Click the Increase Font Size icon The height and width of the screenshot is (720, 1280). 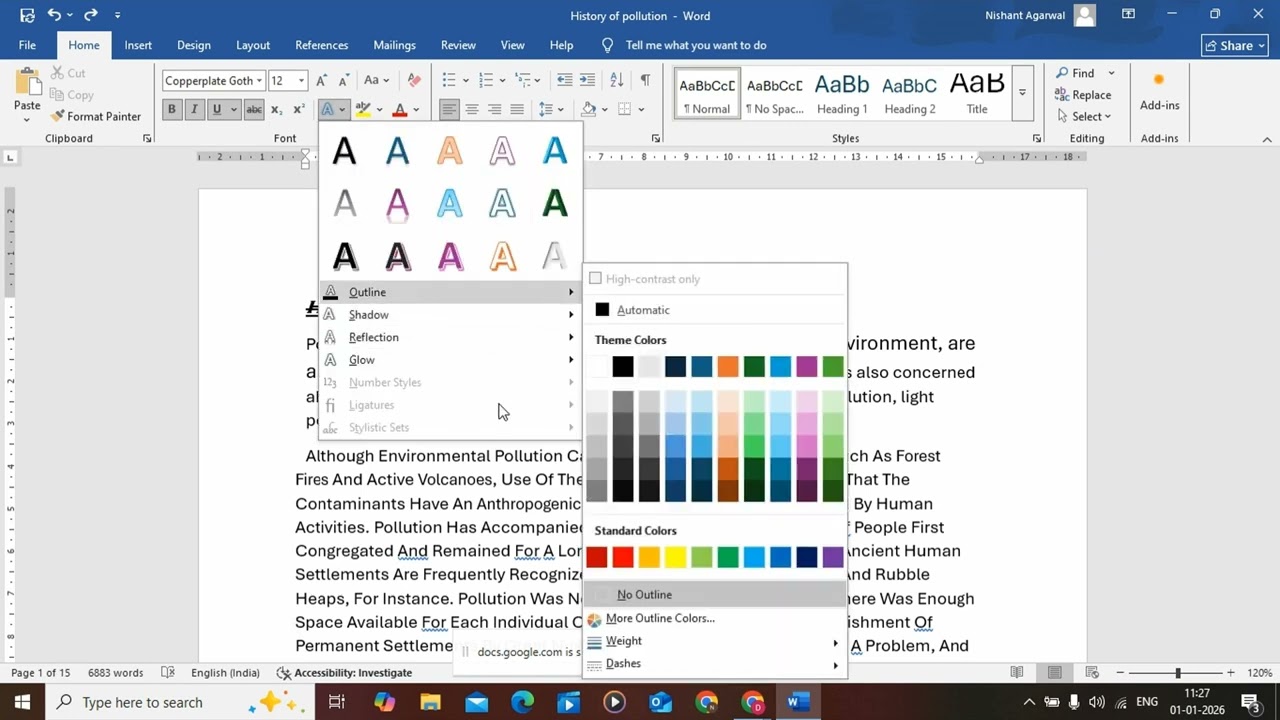tap(321, 81)
